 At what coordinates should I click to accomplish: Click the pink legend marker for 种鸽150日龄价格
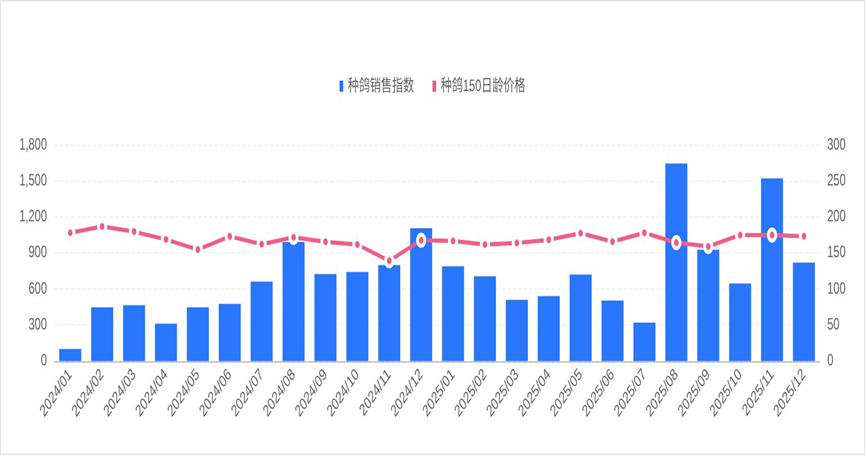point(434,86)
